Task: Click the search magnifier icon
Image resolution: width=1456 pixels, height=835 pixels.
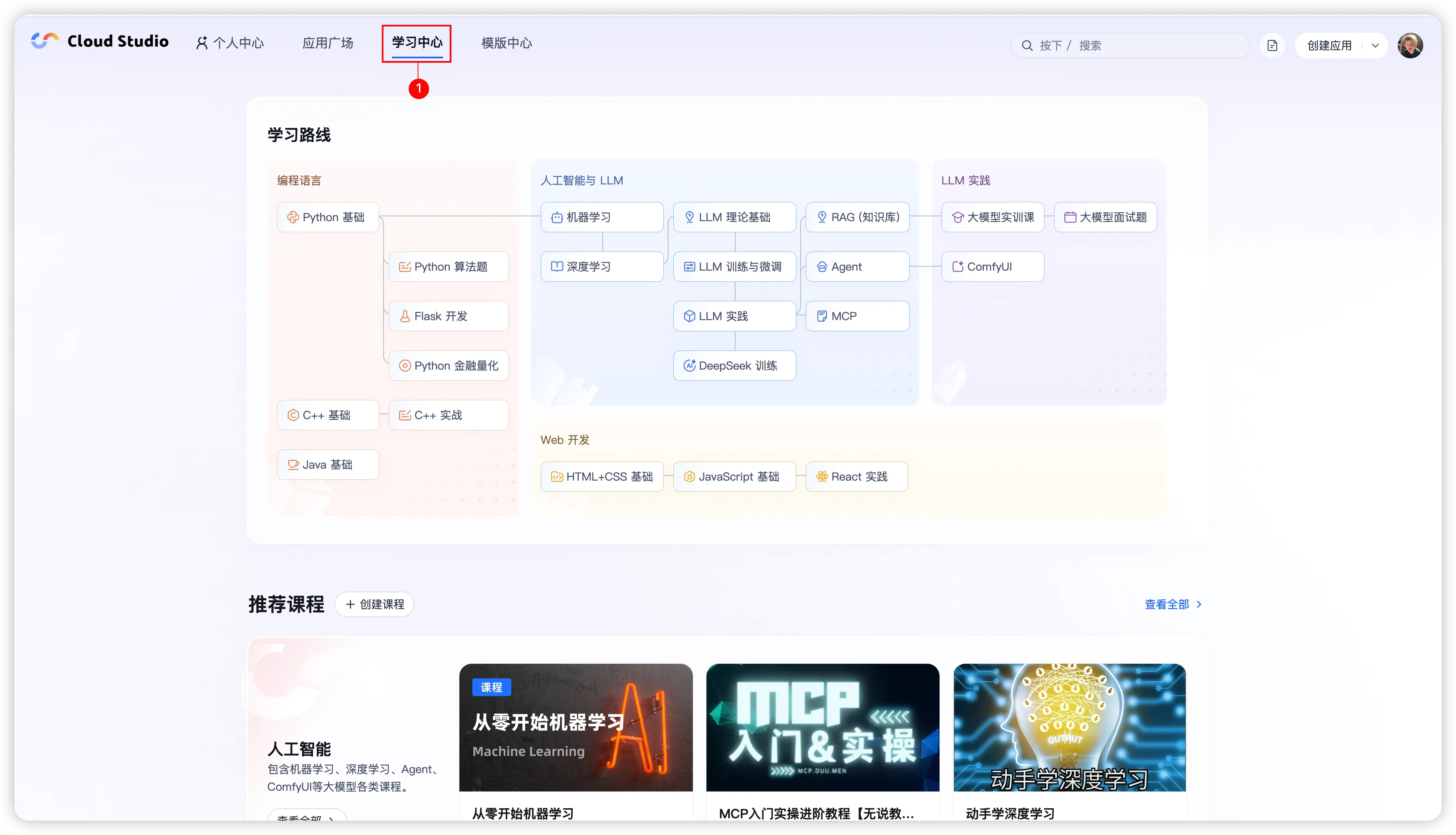Action: pos(1027,46)
